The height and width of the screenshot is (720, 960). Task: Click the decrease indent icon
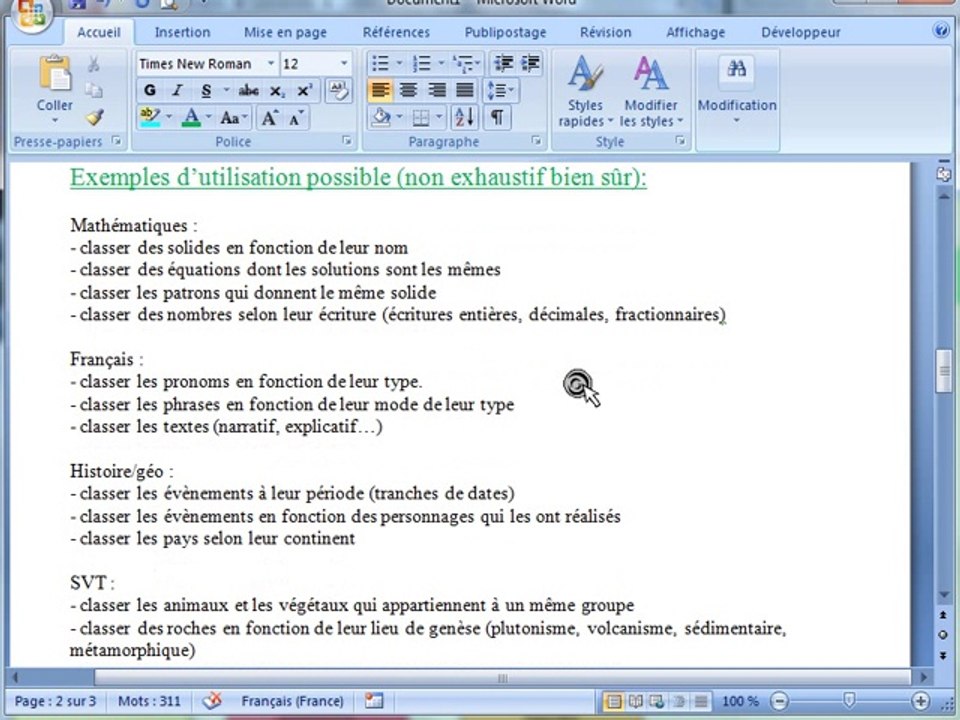tap(504, 63)
